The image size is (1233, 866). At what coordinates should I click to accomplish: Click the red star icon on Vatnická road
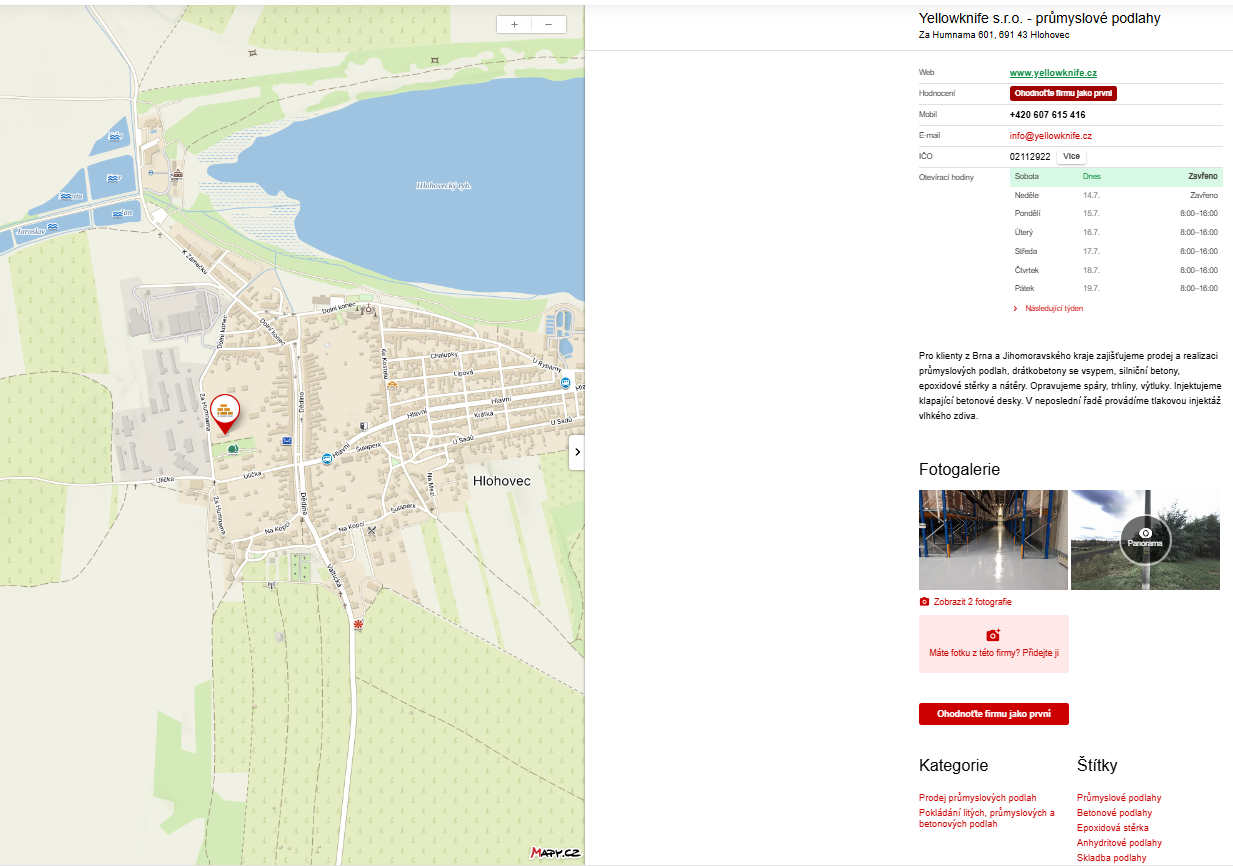[x=358, y=624]
